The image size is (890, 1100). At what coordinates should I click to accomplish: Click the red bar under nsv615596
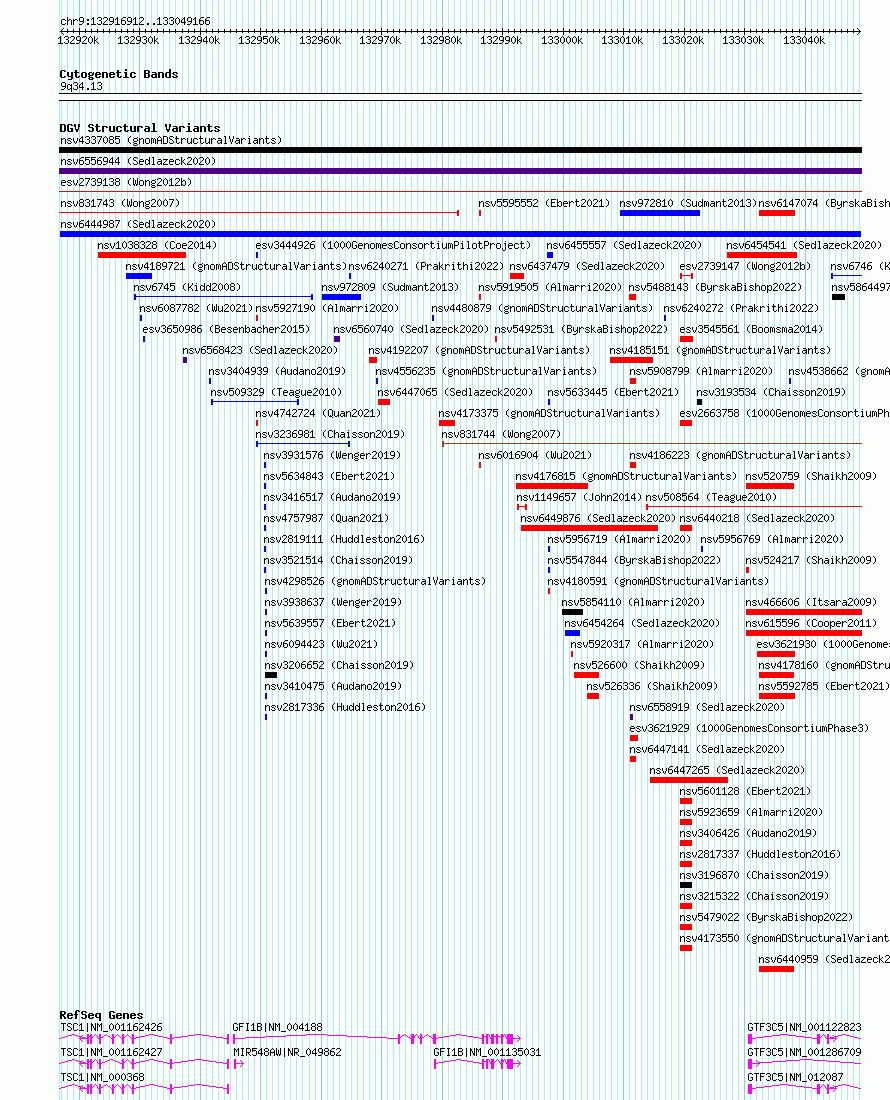804,633
